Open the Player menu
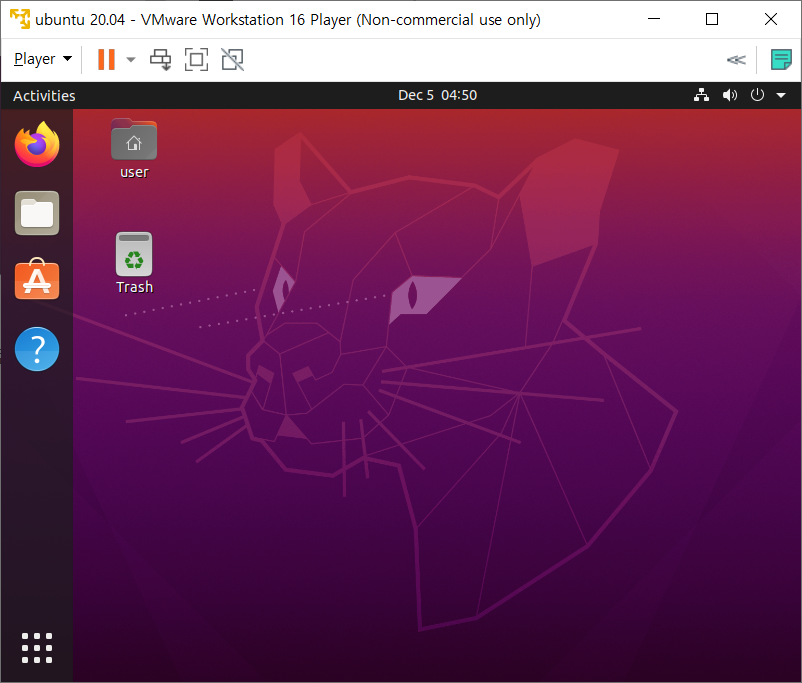This screenshot has height=683, width=802. pos(42,59)
